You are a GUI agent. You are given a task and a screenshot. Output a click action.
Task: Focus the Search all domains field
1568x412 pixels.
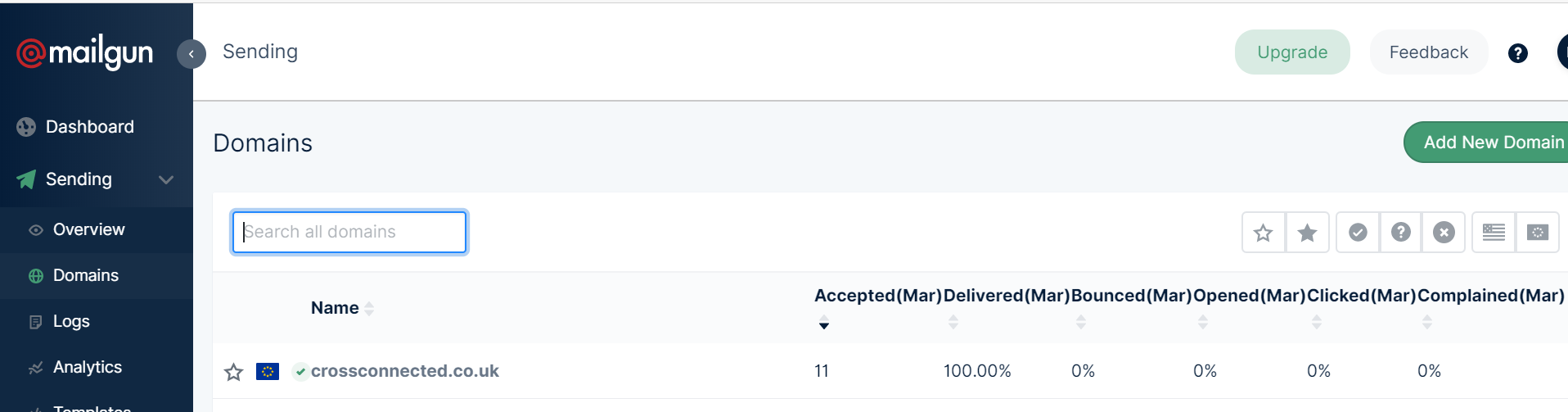click(349, 232)
